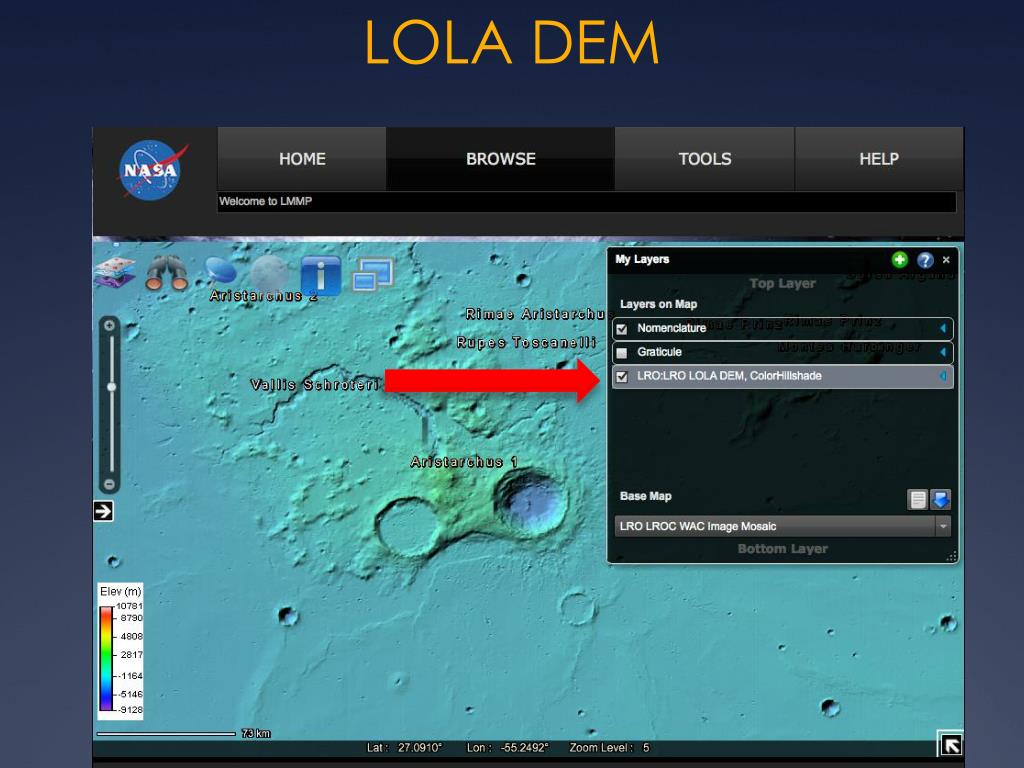Open the HOME menu
Image resolution: width=1024 pixels, height=768 pixels.
click(x=302, y=159)
